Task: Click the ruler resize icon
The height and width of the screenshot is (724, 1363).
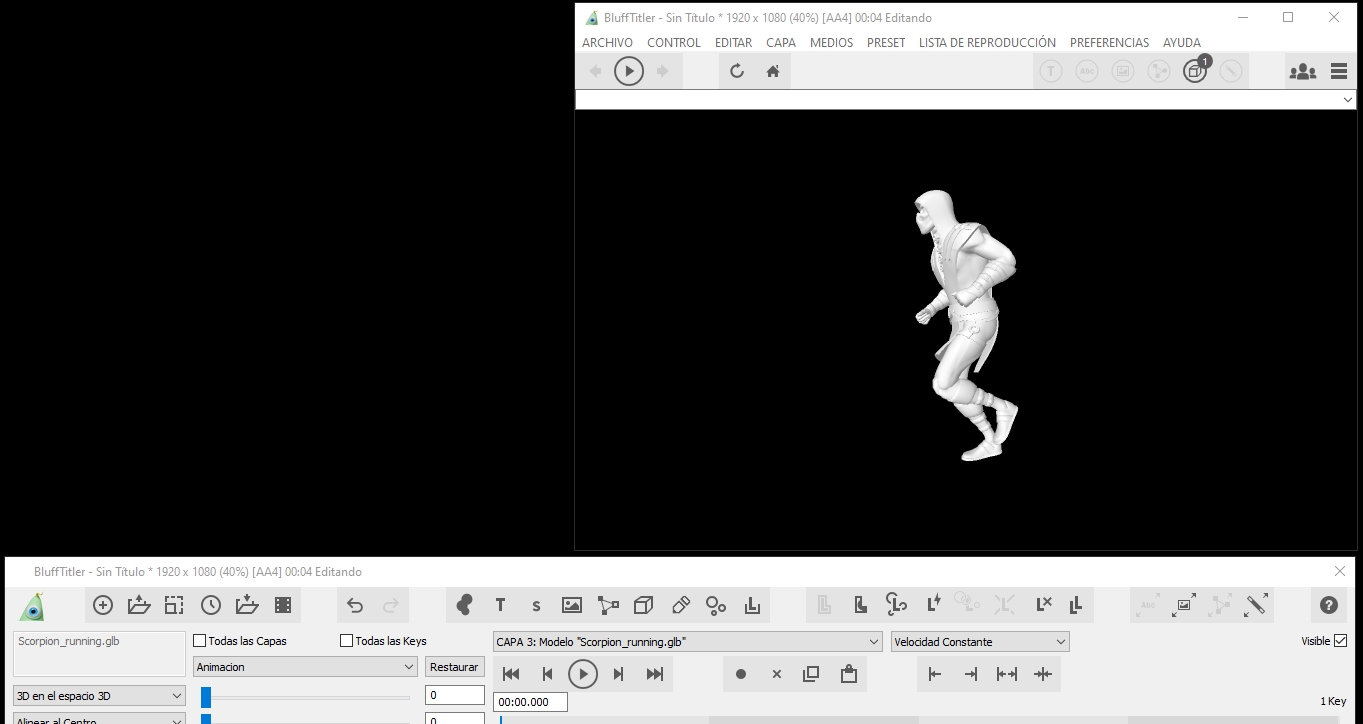Action: [1256, 605]
